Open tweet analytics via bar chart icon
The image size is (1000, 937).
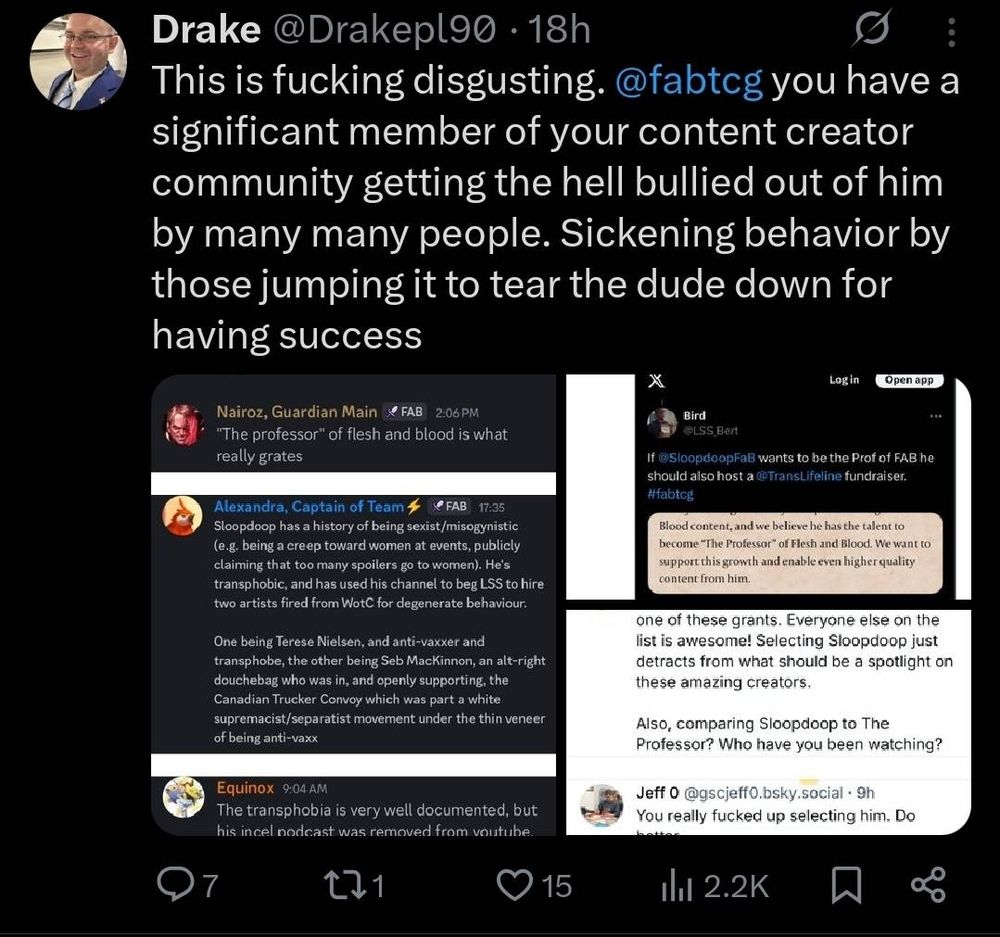[x=676, y=883]
